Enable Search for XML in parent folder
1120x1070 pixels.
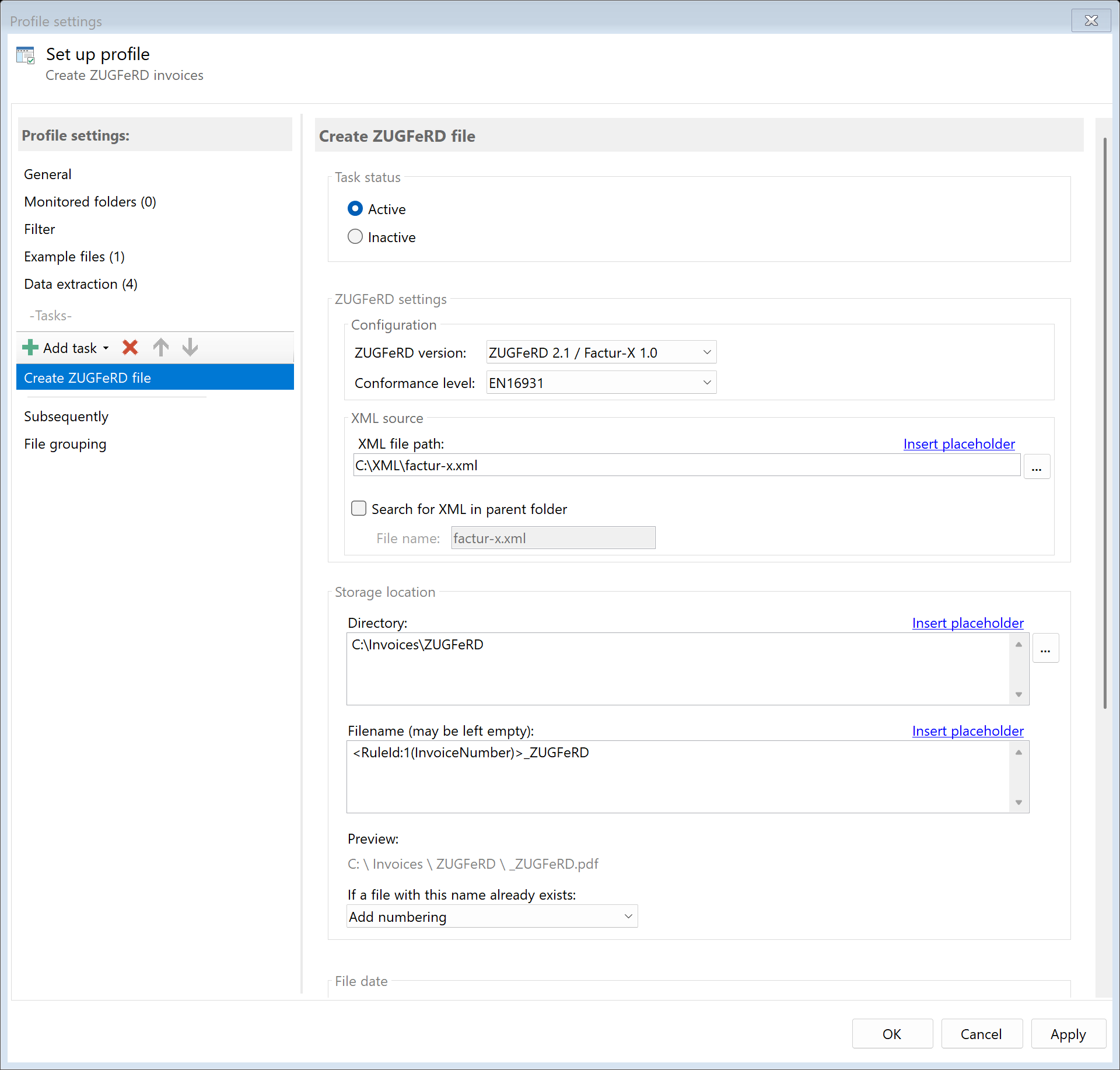click(x=359, y=509)
